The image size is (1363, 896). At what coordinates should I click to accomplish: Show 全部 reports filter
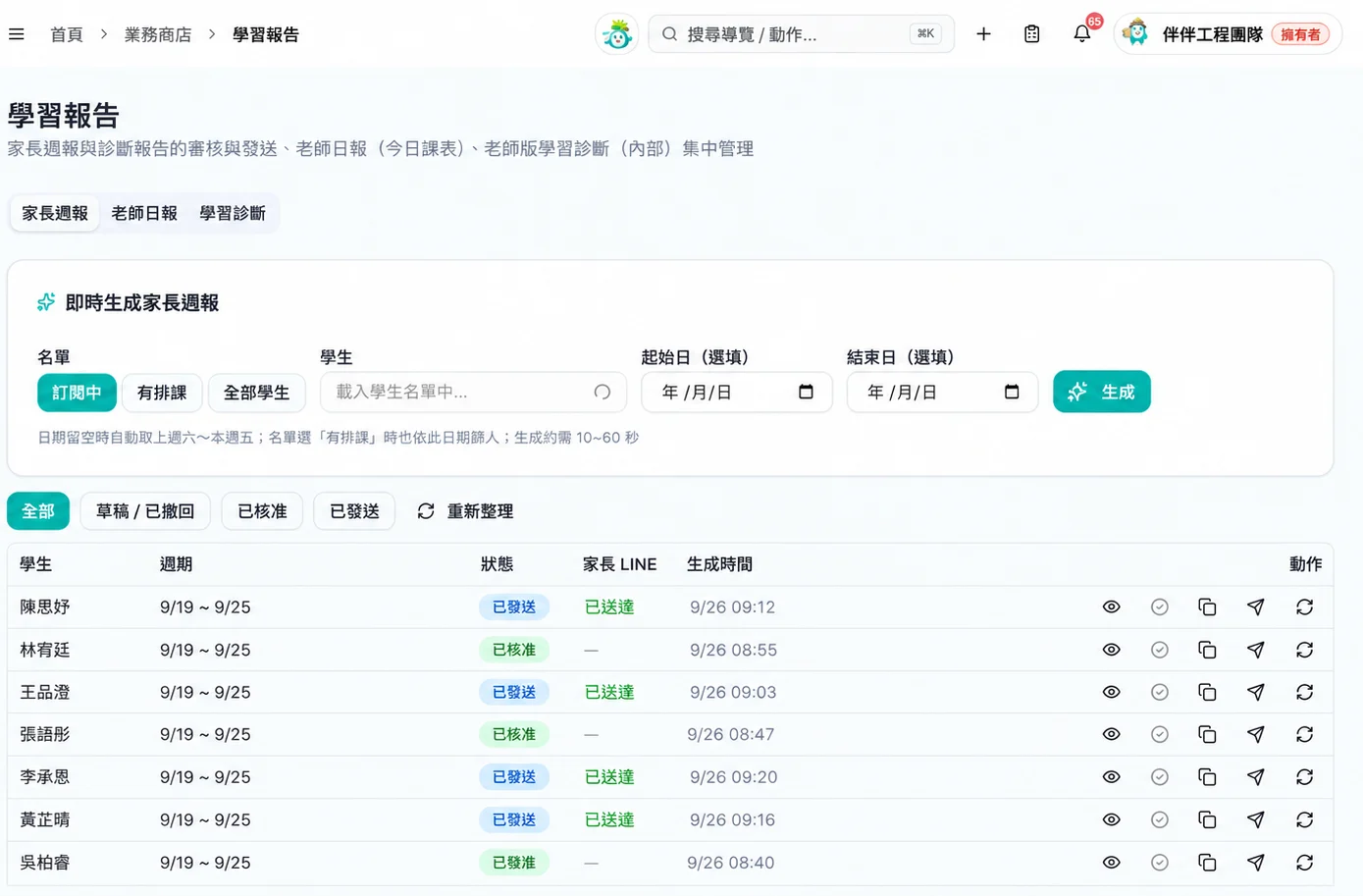click(38, 511)
